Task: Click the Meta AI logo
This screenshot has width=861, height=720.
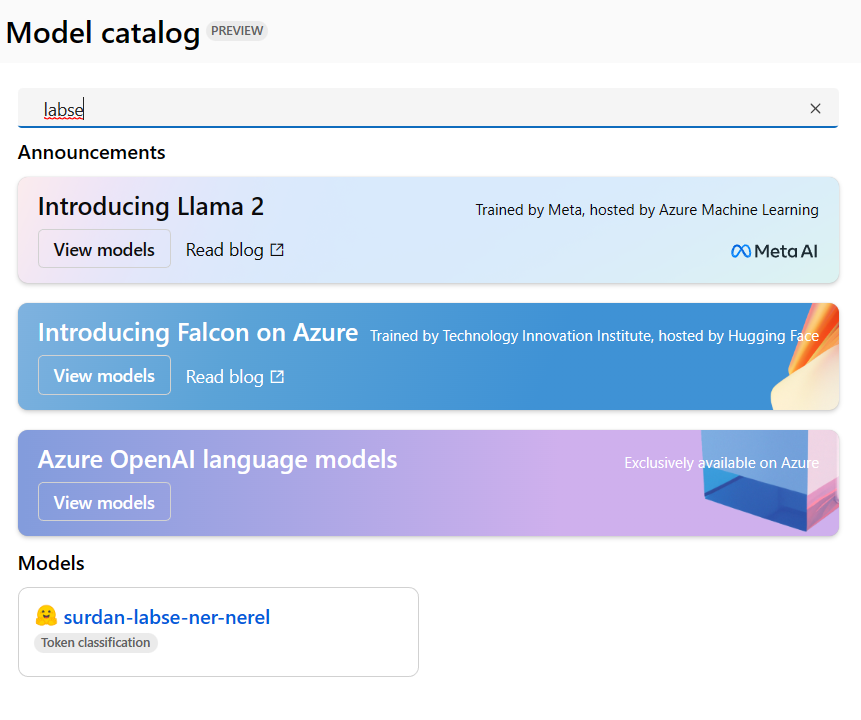Action: [x=774, y=251]
